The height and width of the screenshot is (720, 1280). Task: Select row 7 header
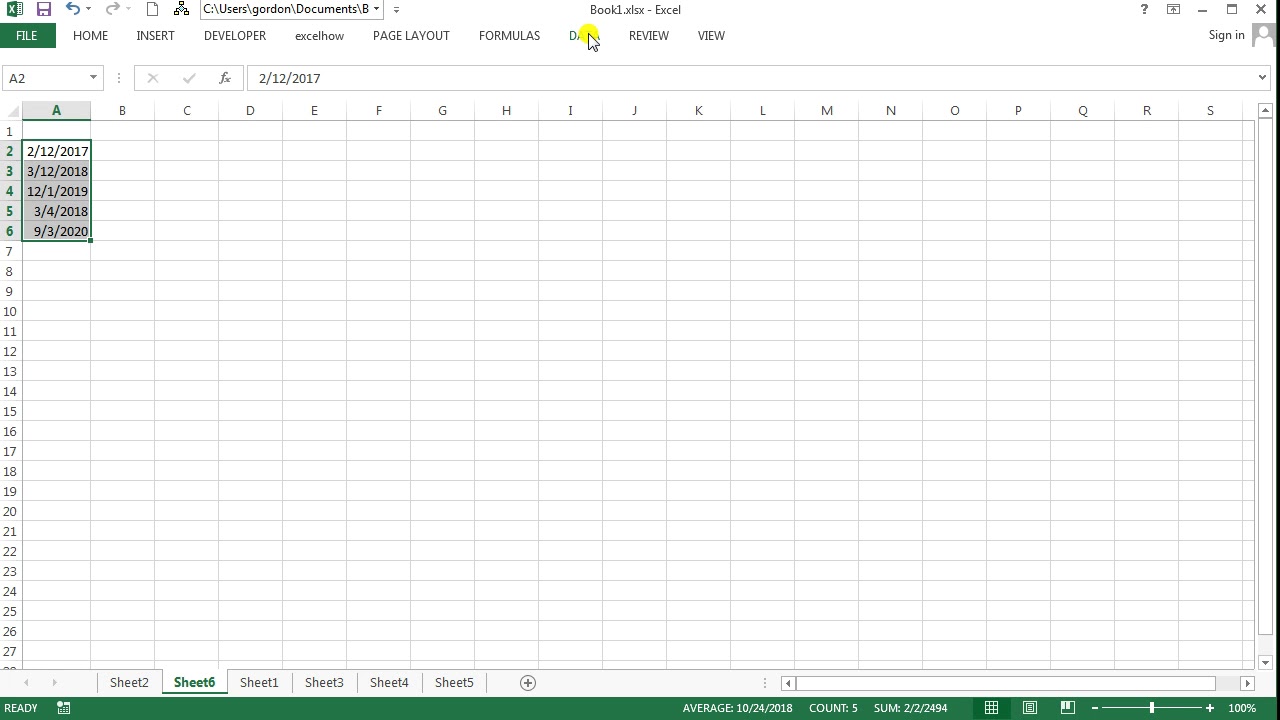[10, 251]
